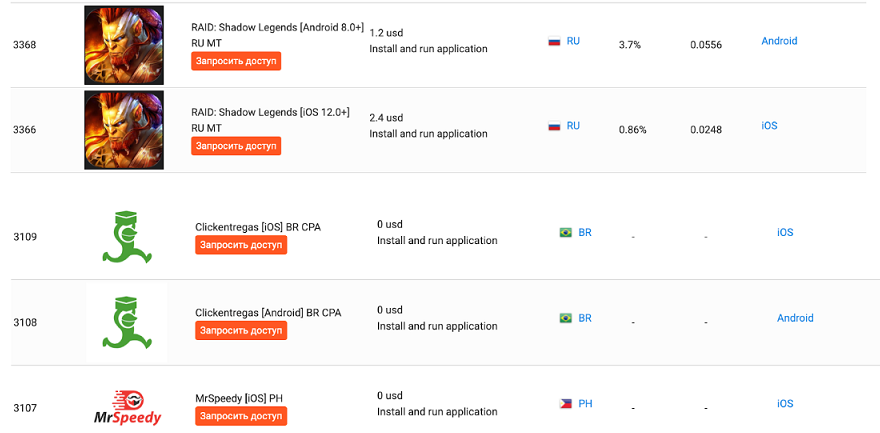This screenshot has height=433, width=880.
Task: Follow iOS platform link for offer 3107
Action: [785, 403]
